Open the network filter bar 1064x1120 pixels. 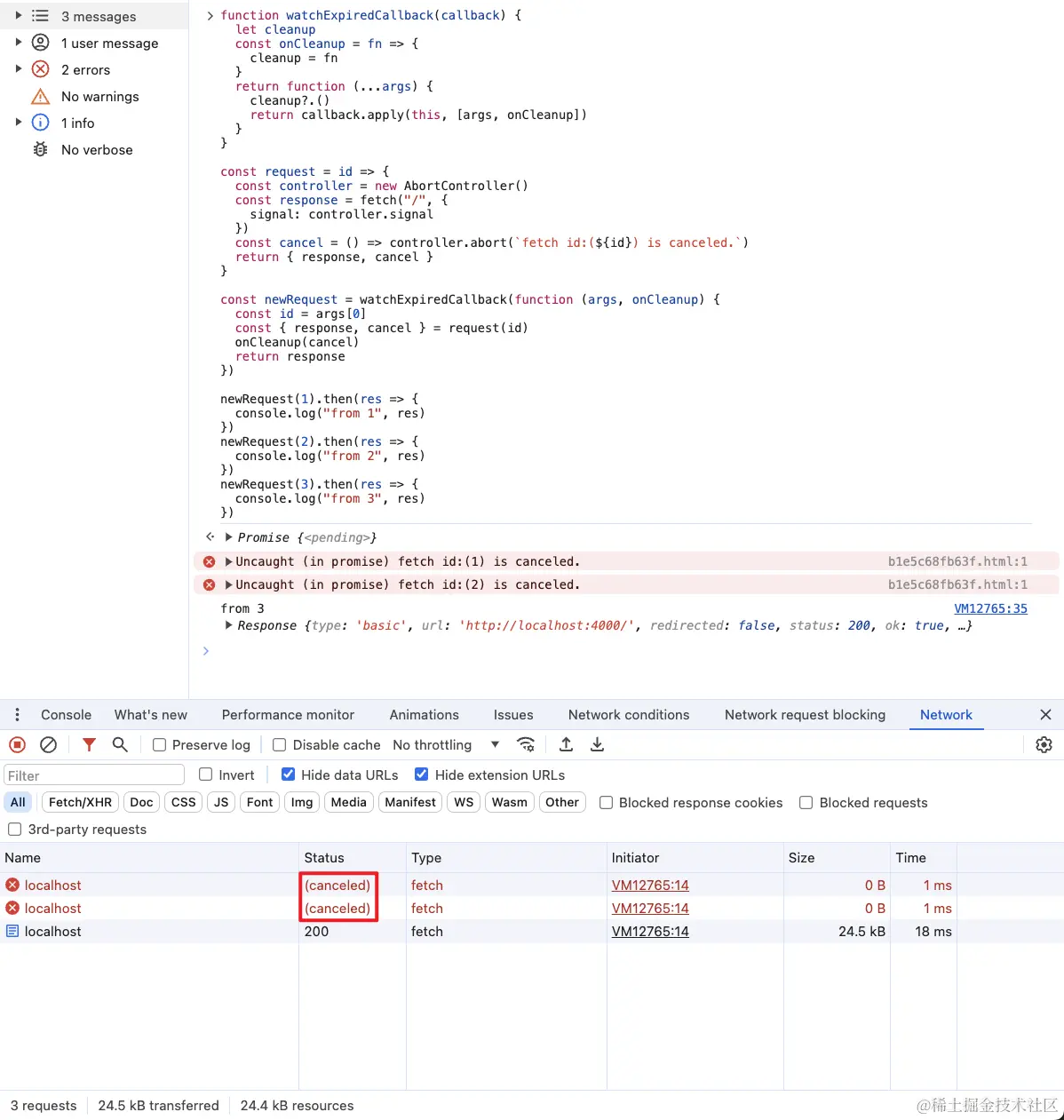click(89, 744)
